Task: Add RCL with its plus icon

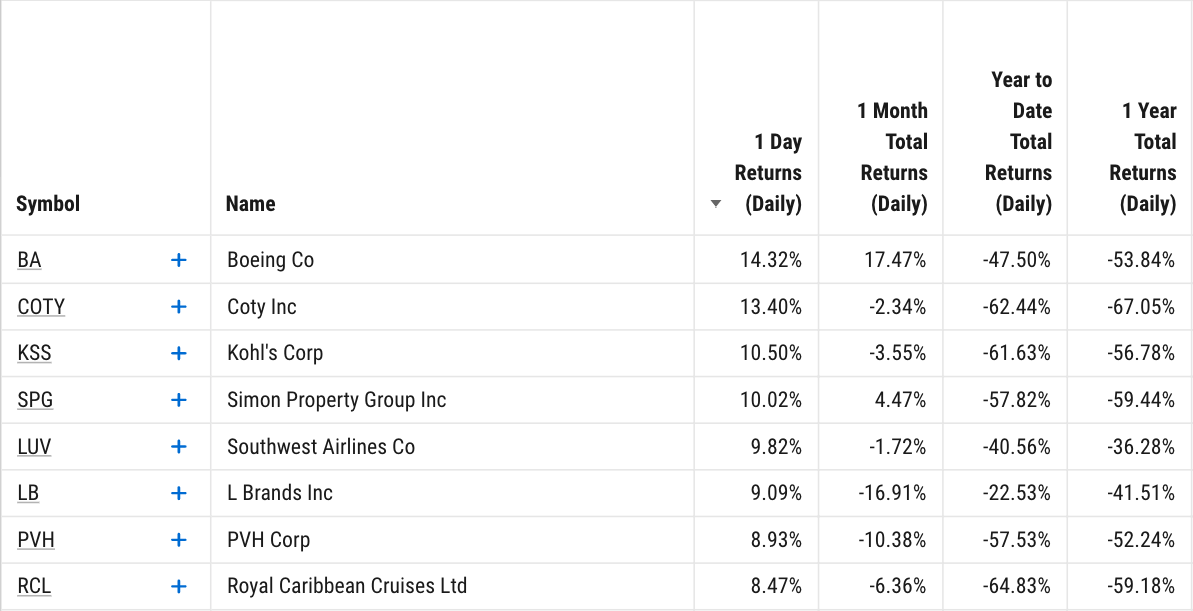Action: [178, 587]
